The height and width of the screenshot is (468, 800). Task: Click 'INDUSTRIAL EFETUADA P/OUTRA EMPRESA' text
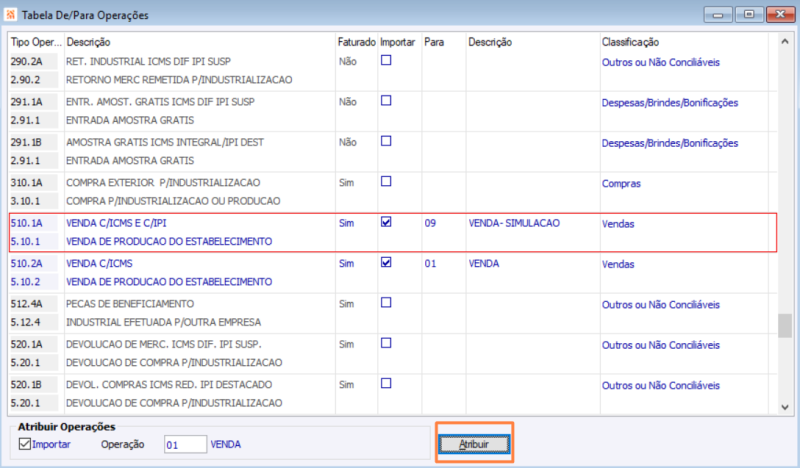[163, 322]
